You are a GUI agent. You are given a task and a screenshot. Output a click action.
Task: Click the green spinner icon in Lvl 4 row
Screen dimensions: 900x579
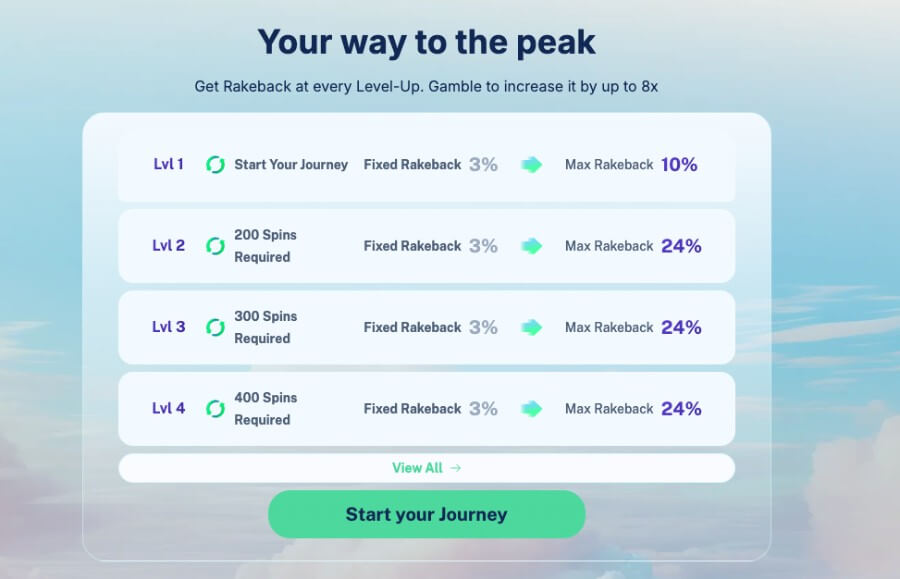(215, 409)
